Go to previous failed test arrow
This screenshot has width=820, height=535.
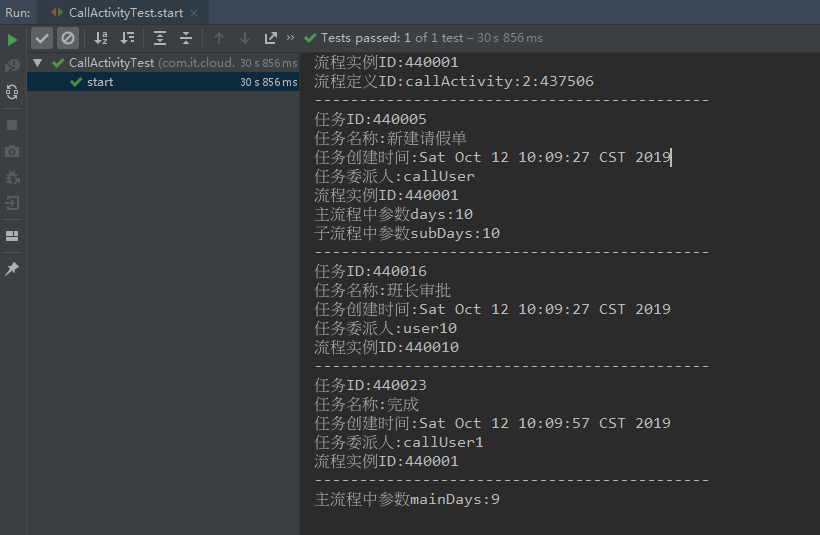point(219,38)
